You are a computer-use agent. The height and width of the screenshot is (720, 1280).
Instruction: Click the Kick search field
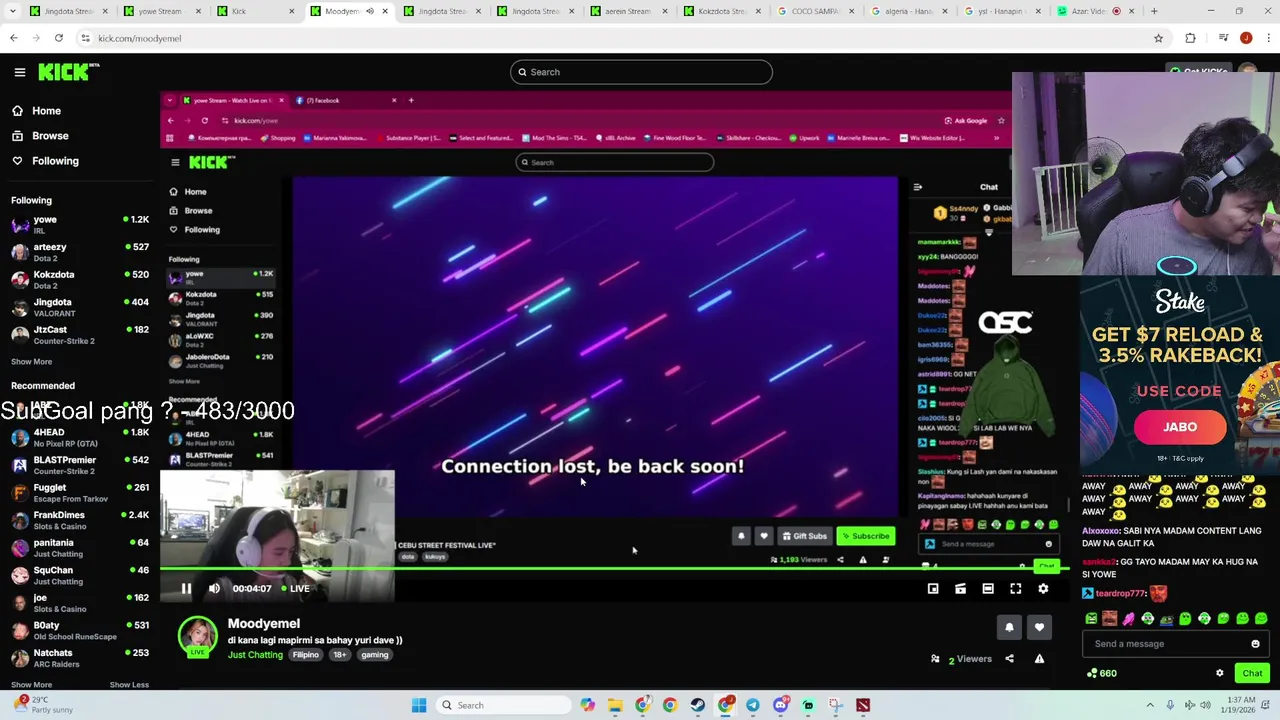coord(641,72)
